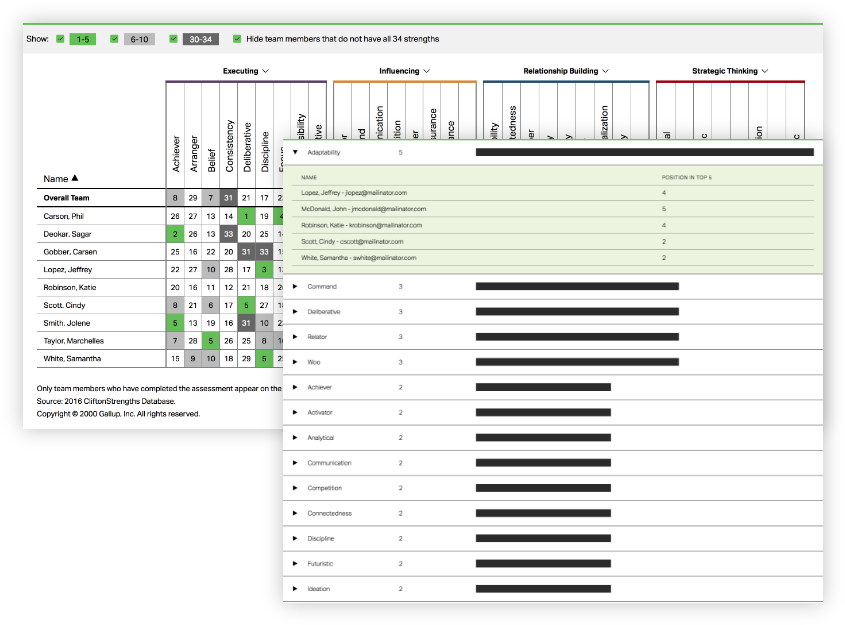The width and height of the screenshot is (845, 625).
Task: Expand the Deliberative strength row
Action: (294, 312)
